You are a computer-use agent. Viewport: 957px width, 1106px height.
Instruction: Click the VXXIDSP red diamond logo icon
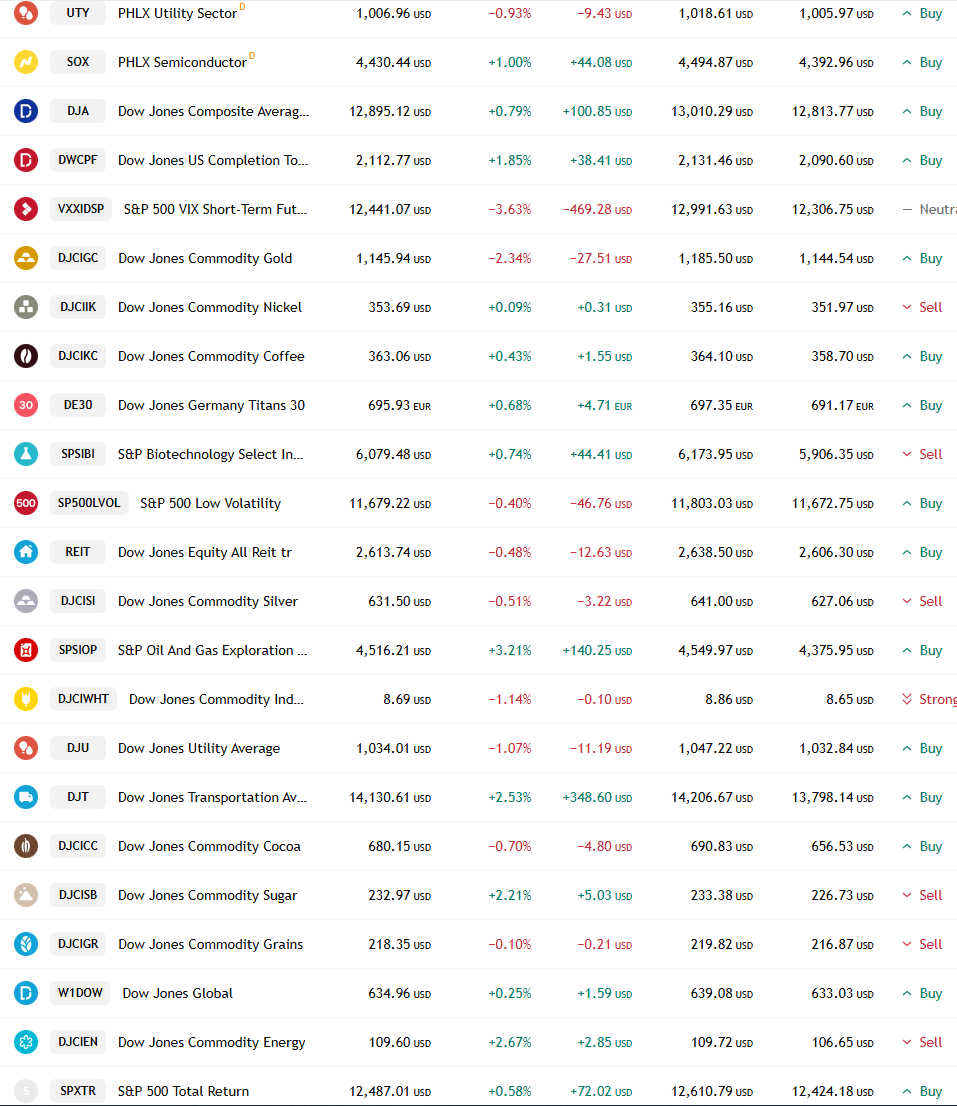(26, 209)
